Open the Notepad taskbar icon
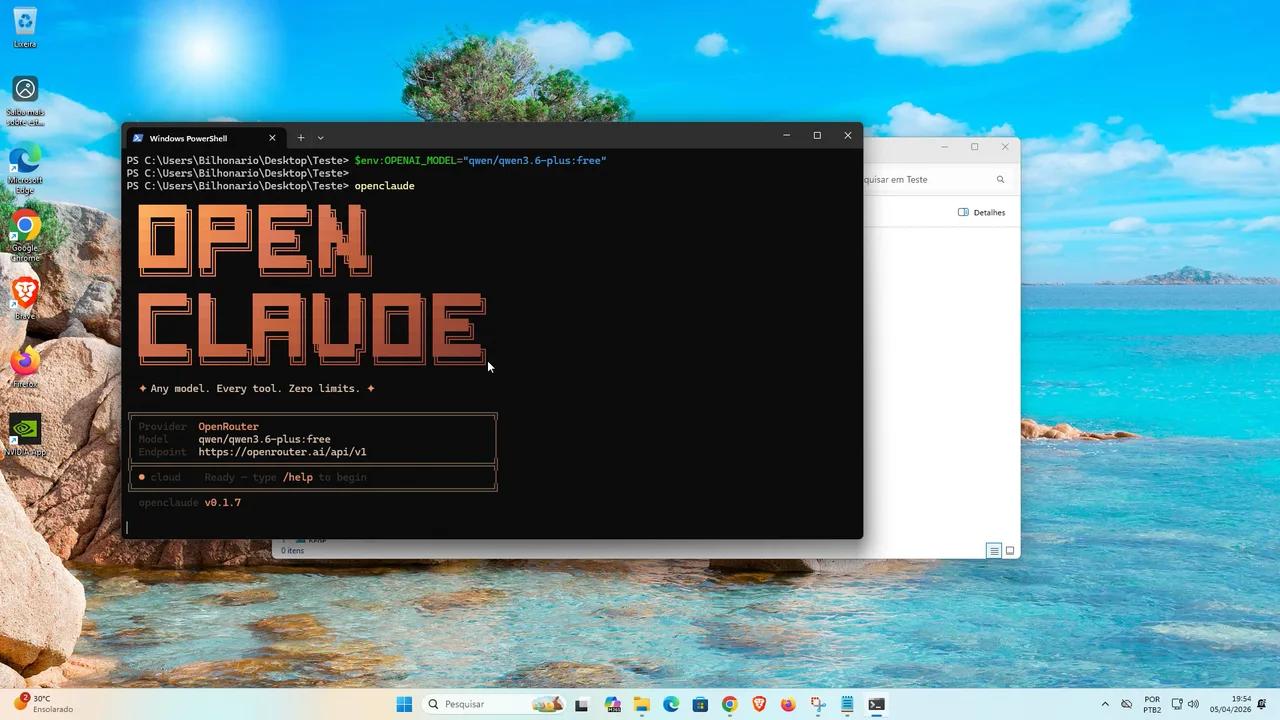The image size is (1280, 720). coord(847,704)
